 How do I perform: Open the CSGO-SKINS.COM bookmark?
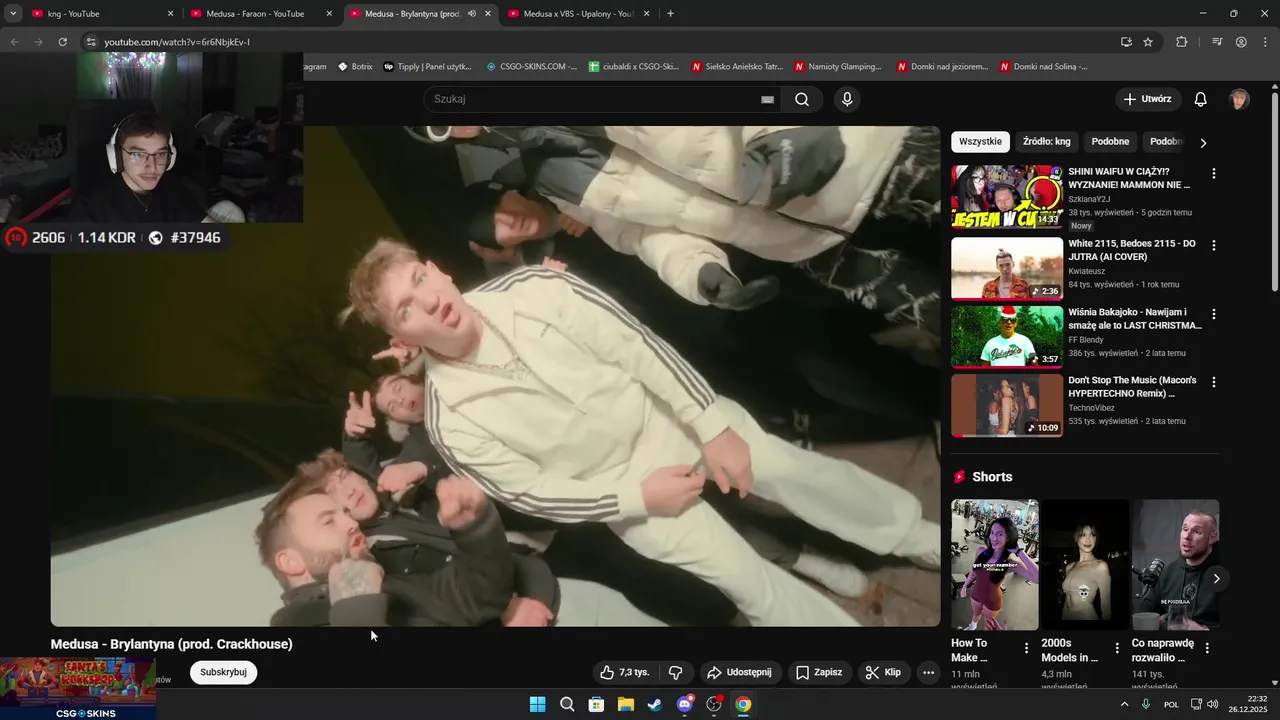pyautogui.click(x=532, y=67)
